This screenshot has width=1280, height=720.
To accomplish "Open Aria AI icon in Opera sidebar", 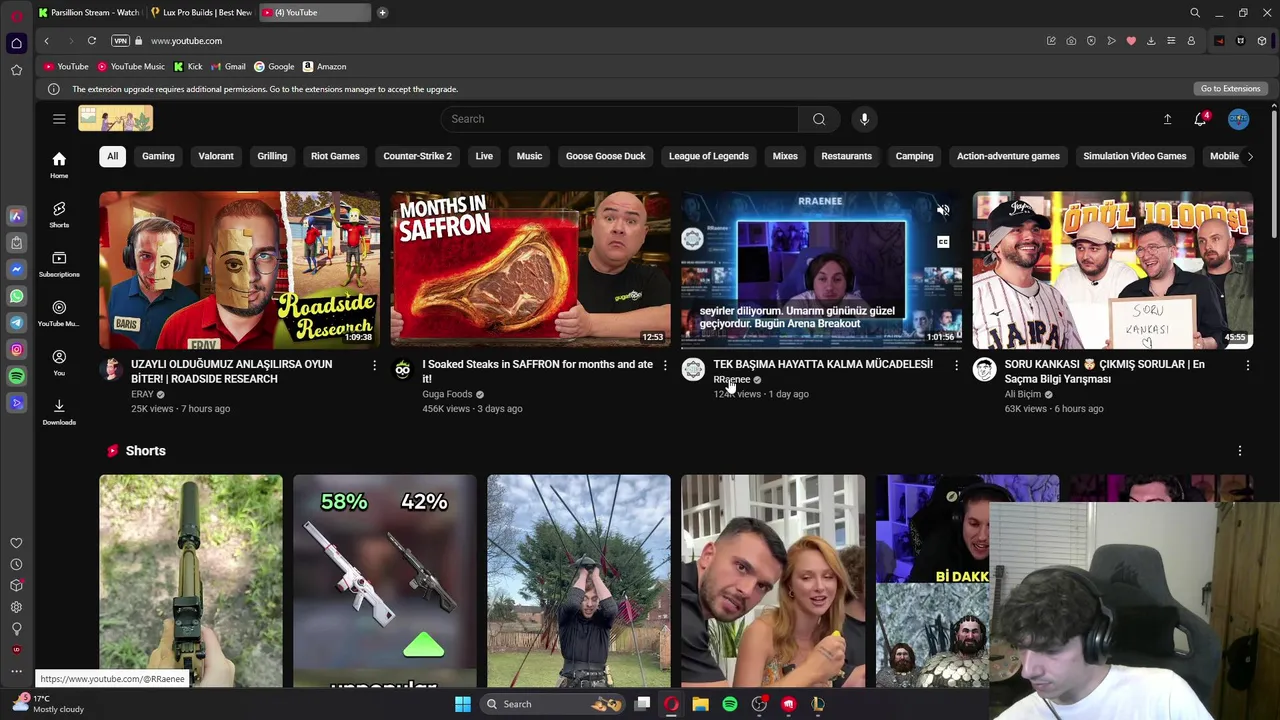I will (x=16, y=216).
